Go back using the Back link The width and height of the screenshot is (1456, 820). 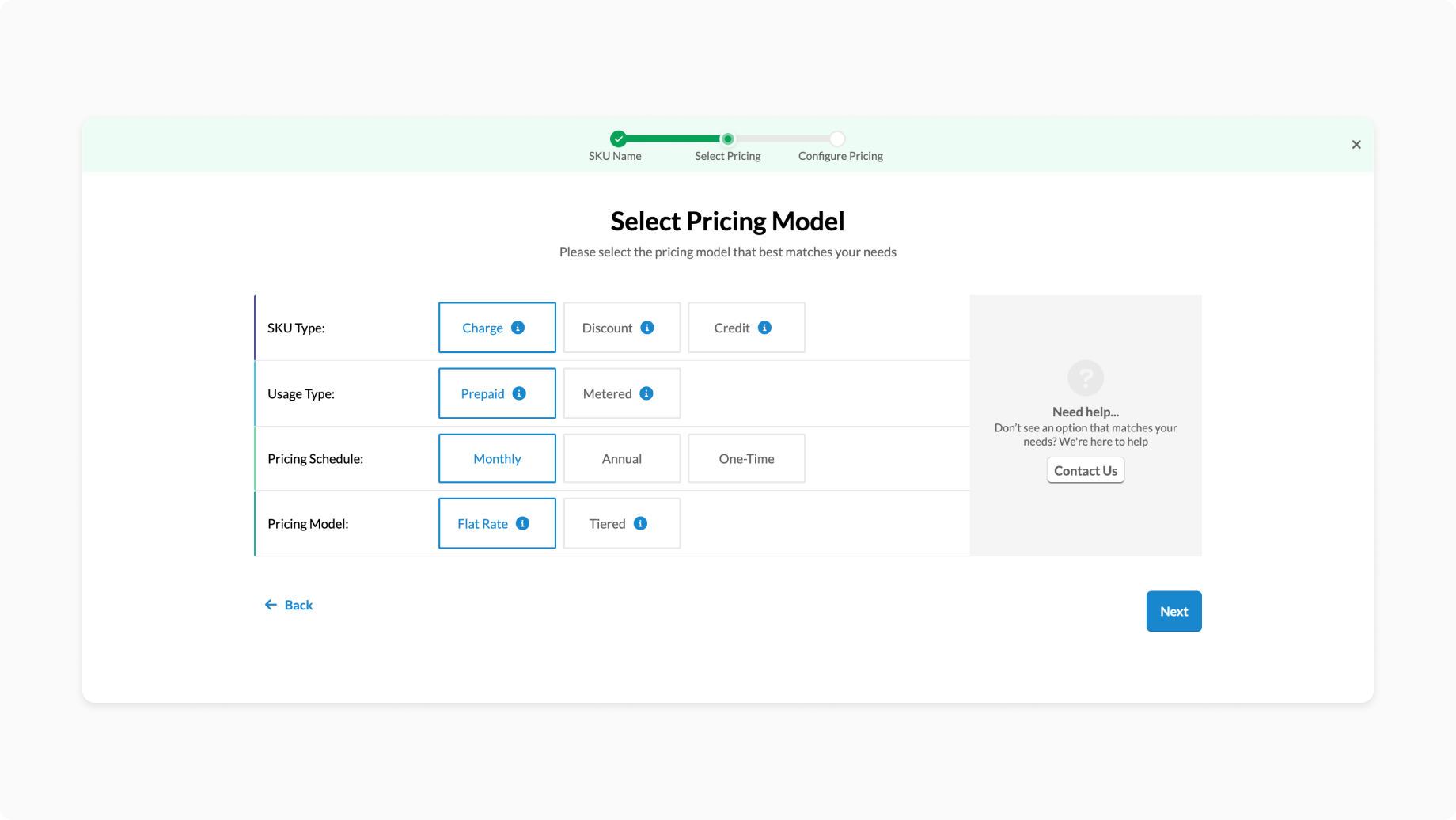(x=290, y=605)
